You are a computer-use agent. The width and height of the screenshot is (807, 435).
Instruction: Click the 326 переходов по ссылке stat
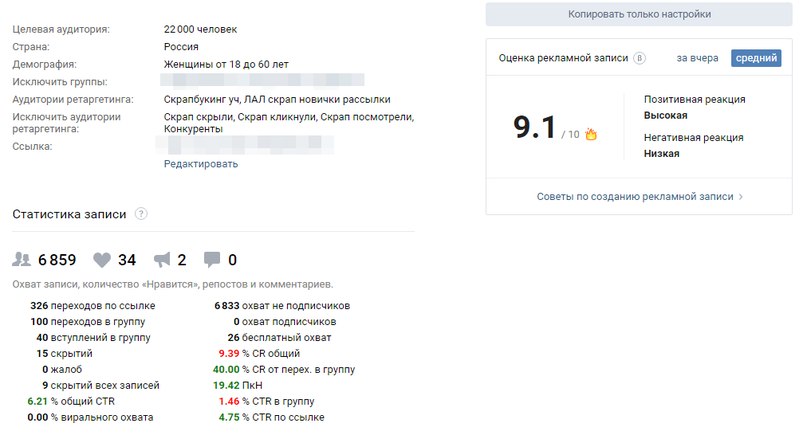[x=93, y=306]
